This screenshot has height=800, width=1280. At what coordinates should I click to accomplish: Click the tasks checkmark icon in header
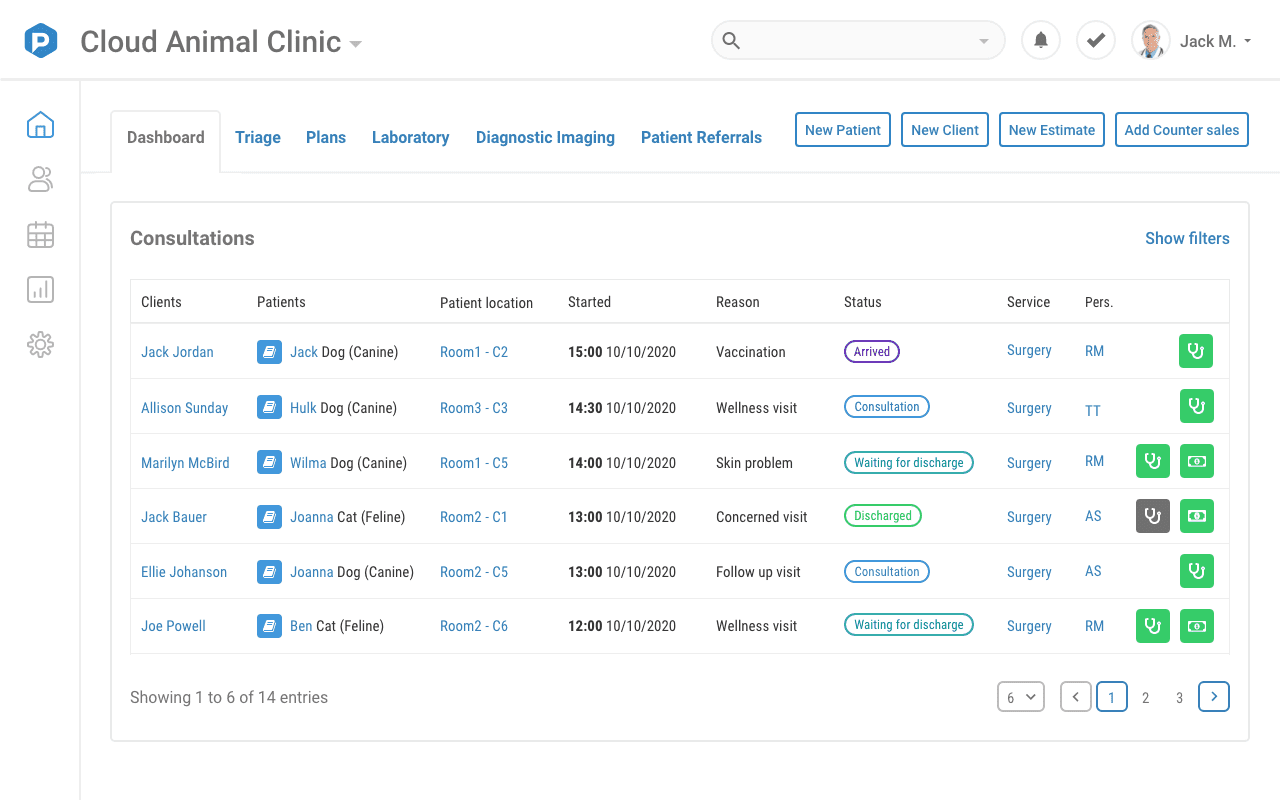[x=1096, y=41]
